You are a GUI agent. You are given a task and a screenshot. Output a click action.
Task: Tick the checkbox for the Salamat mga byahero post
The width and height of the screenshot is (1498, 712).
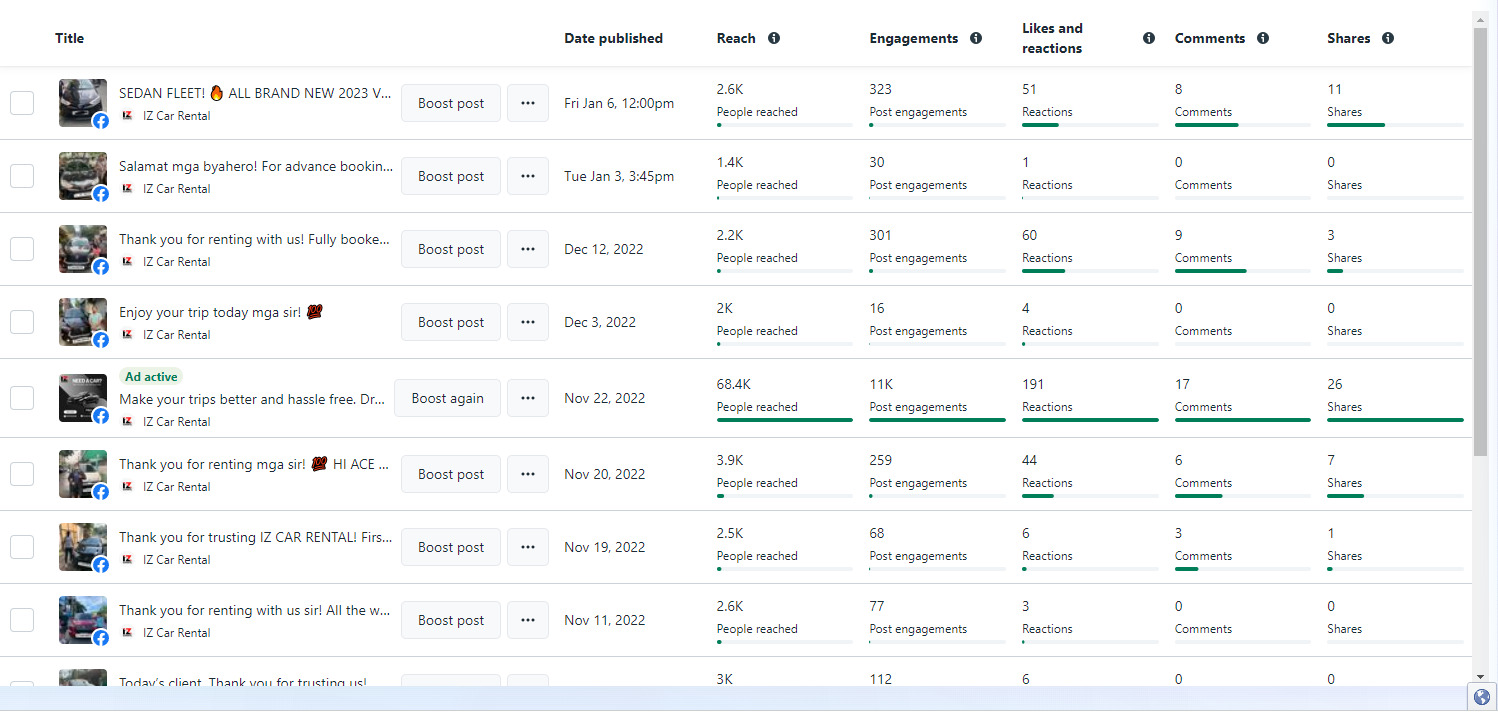point(22,176)
